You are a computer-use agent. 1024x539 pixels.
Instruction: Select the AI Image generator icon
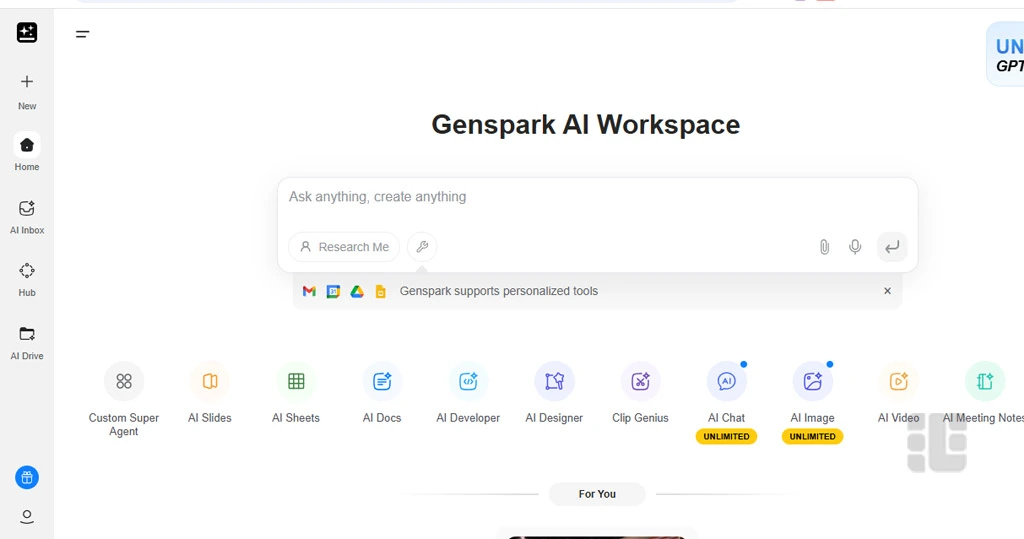coord(812,381)
